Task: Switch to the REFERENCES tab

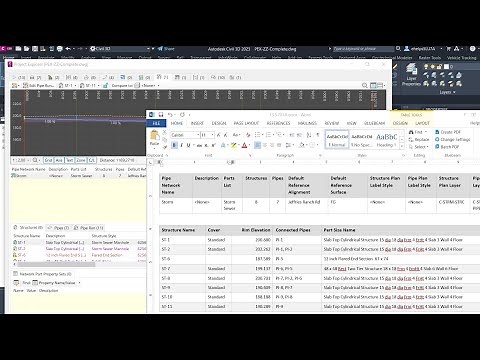Action: point(278,123)
